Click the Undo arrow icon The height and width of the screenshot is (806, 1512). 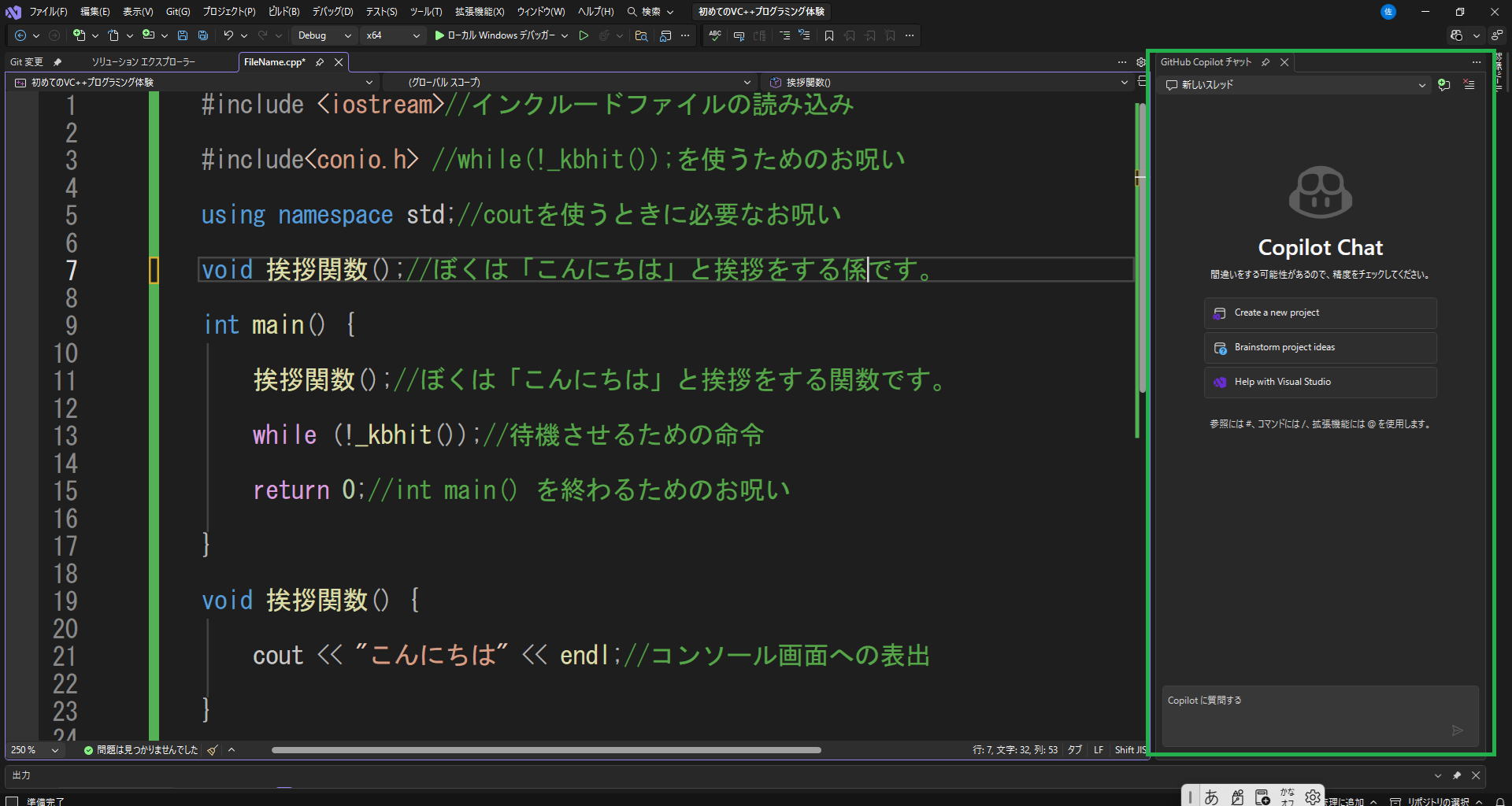(x=228, y=35)
